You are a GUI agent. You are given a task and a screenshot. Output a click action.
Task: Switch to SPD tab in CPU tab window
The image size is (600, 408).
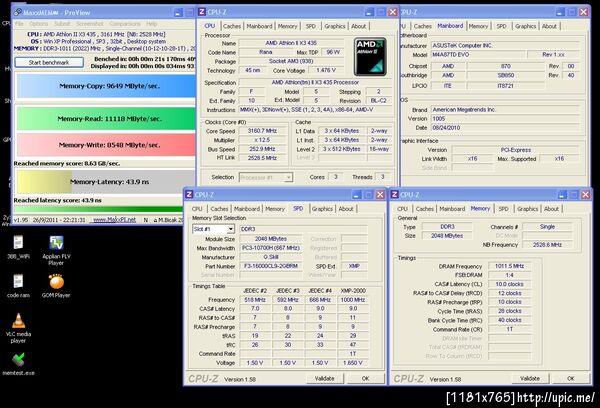[311, 26]
